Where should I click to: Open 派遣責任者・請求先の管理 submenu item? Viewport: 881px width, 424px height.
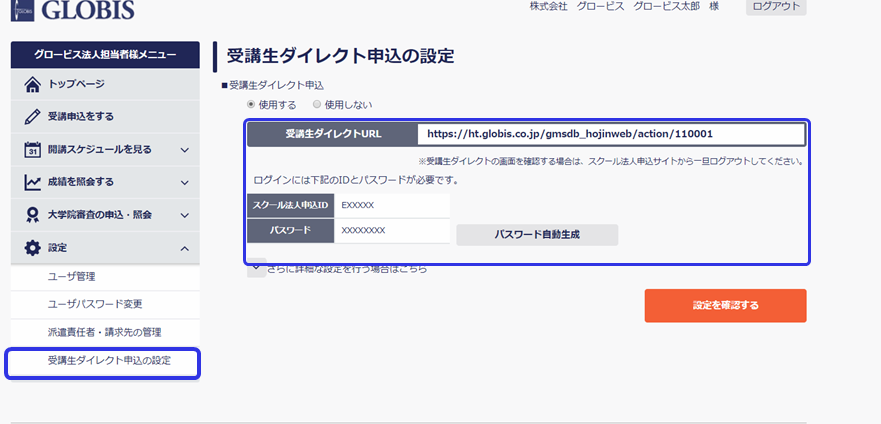pos(105,332)
